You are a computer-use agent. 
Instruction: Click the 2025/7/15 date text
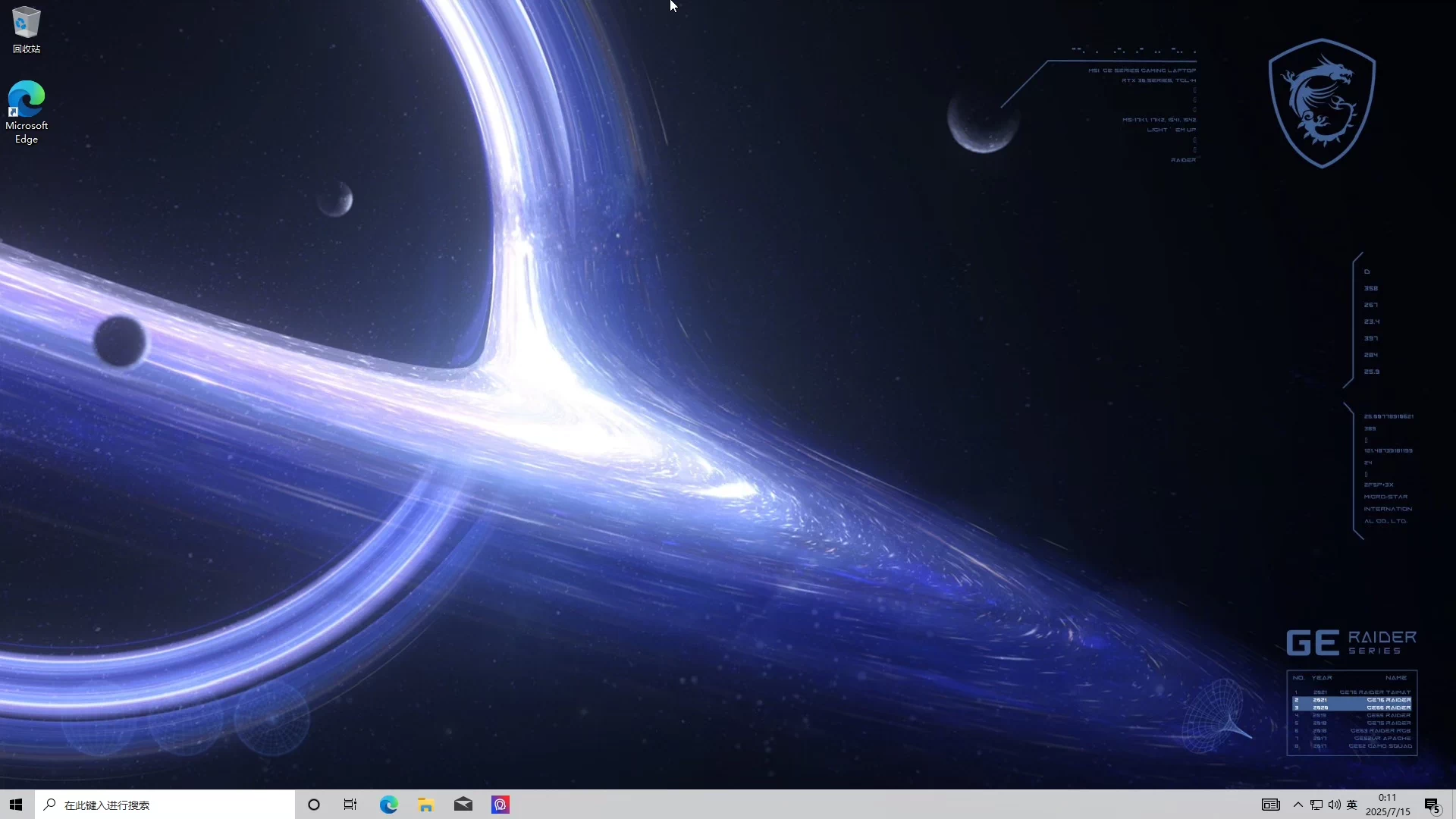(x=1388, y=812)
